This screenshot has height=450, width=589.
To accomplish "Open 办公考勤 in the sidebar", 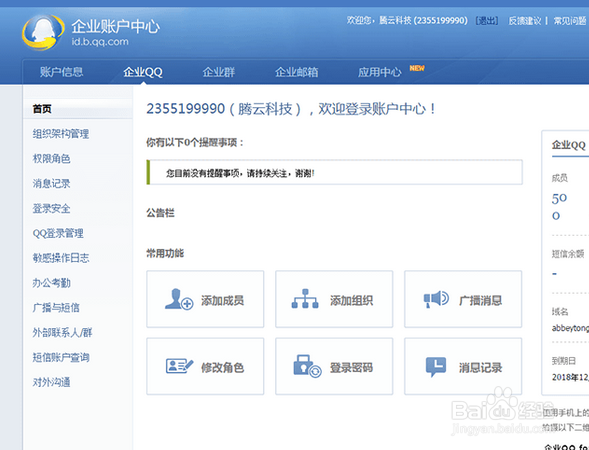I will pos(51,283).
